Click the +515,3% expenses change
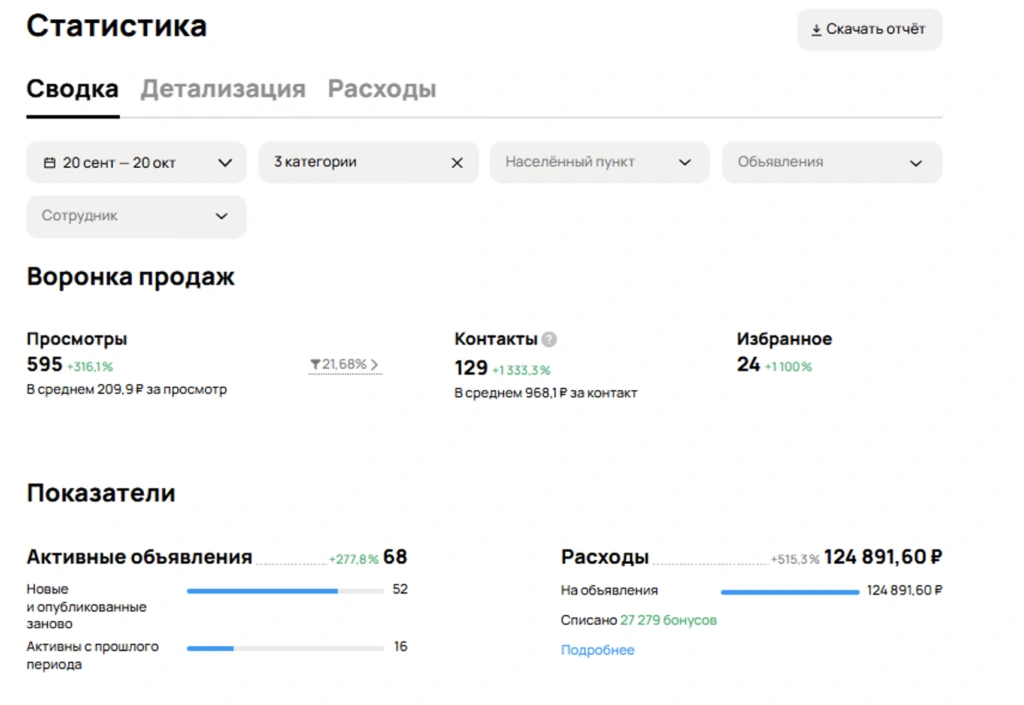Viewport: 1024px width, 705px height. pos(795,559)
